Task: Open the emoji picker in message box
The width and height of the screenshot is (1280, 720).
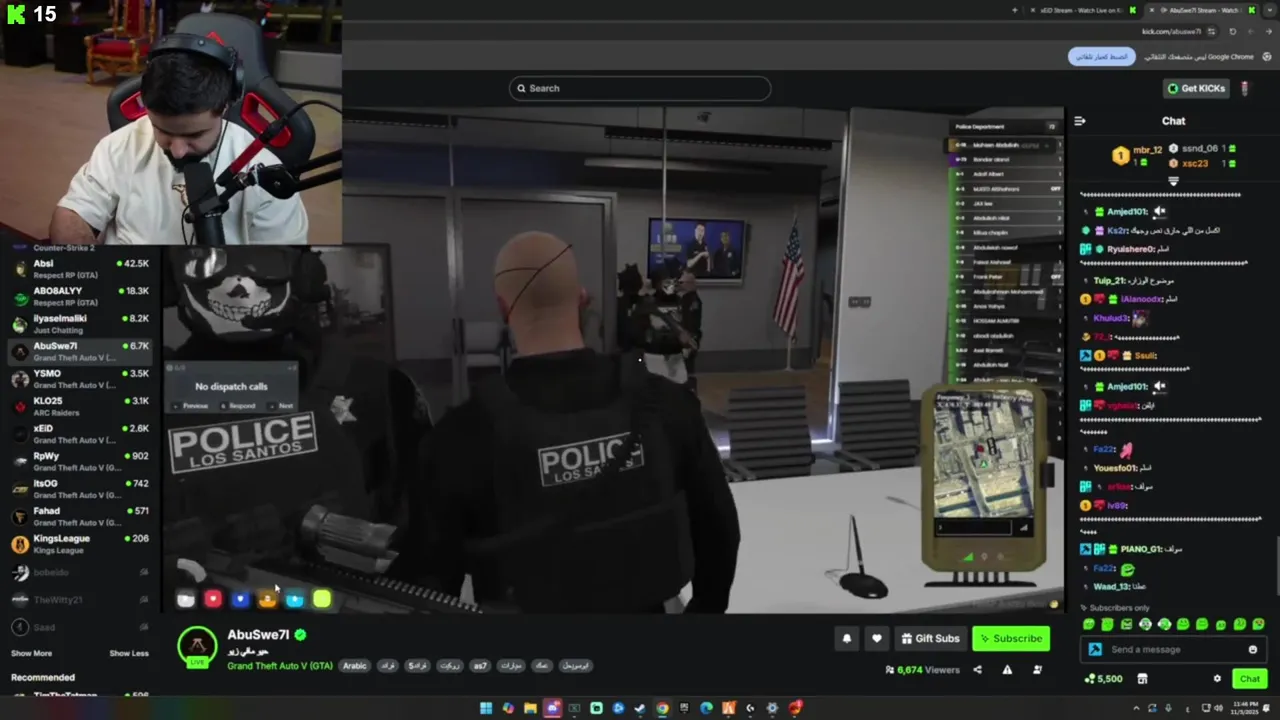Action: pos(1252,650)
